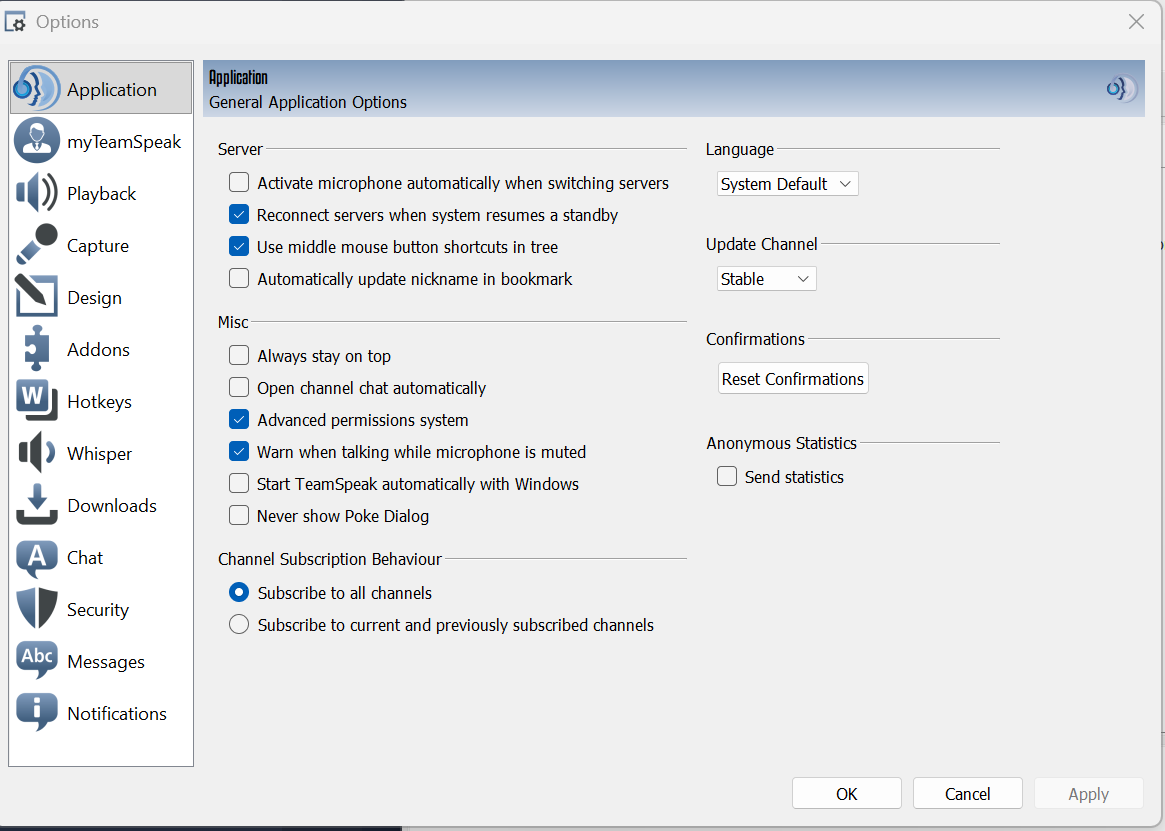The width and height of the screenshot is (1165, 831).
Task: Enable Always stay on top
Action: pos(239,355)
